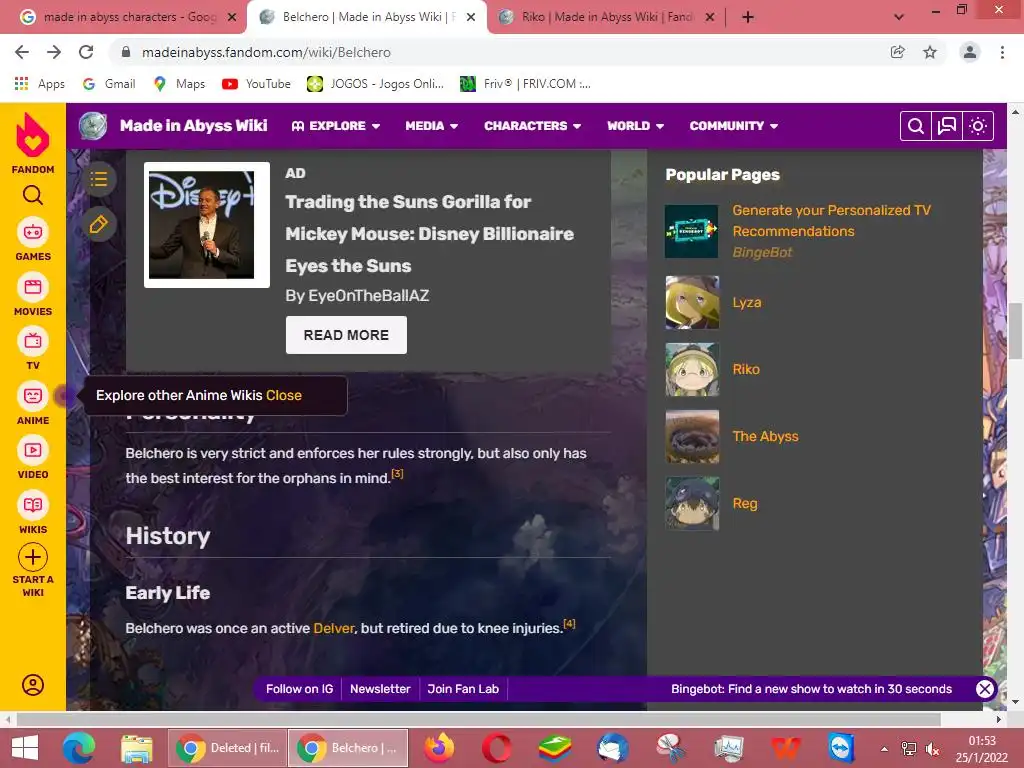This screenshot has width=1024, height=768.
Task: Show hidden system tray icons
Action: [x=884, y=749]
